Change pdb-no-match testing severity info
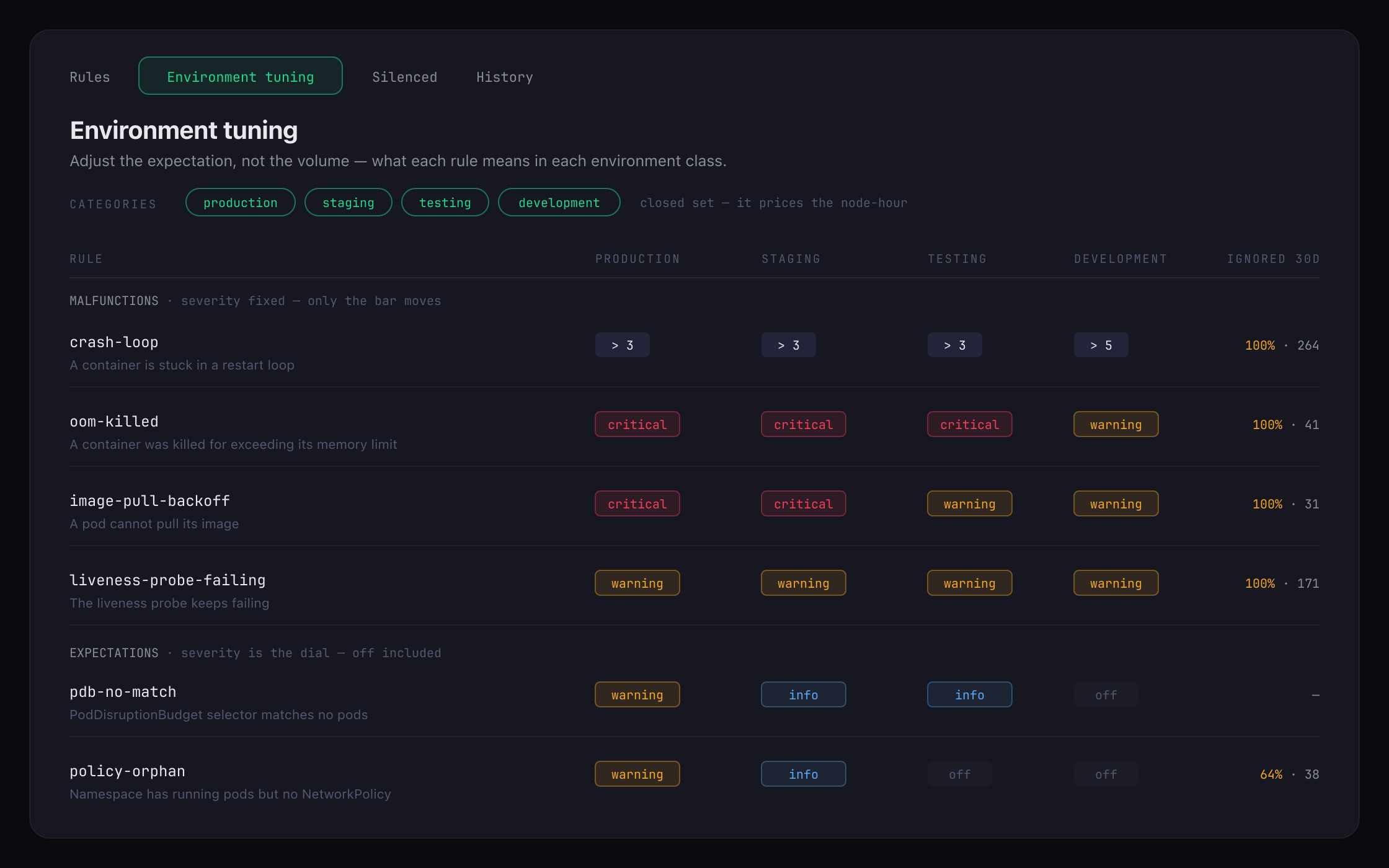Viewport: 1389px width, 868px height. click(970, 695)
